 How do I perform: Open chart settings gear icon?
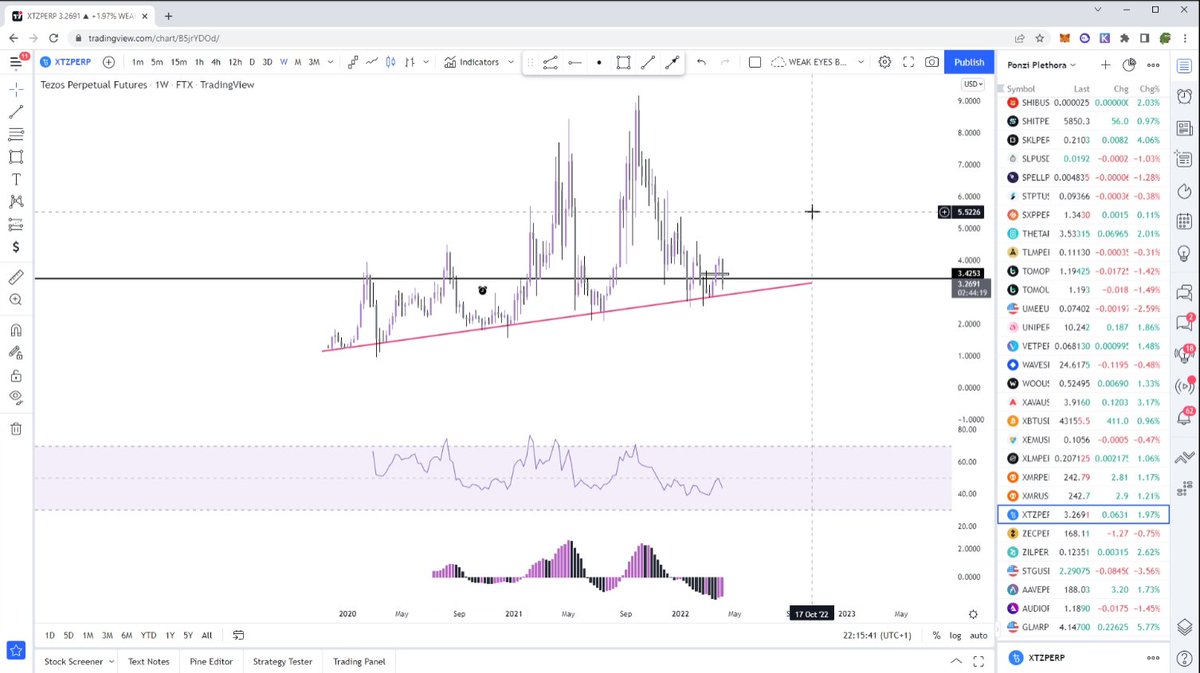point(885,62)
